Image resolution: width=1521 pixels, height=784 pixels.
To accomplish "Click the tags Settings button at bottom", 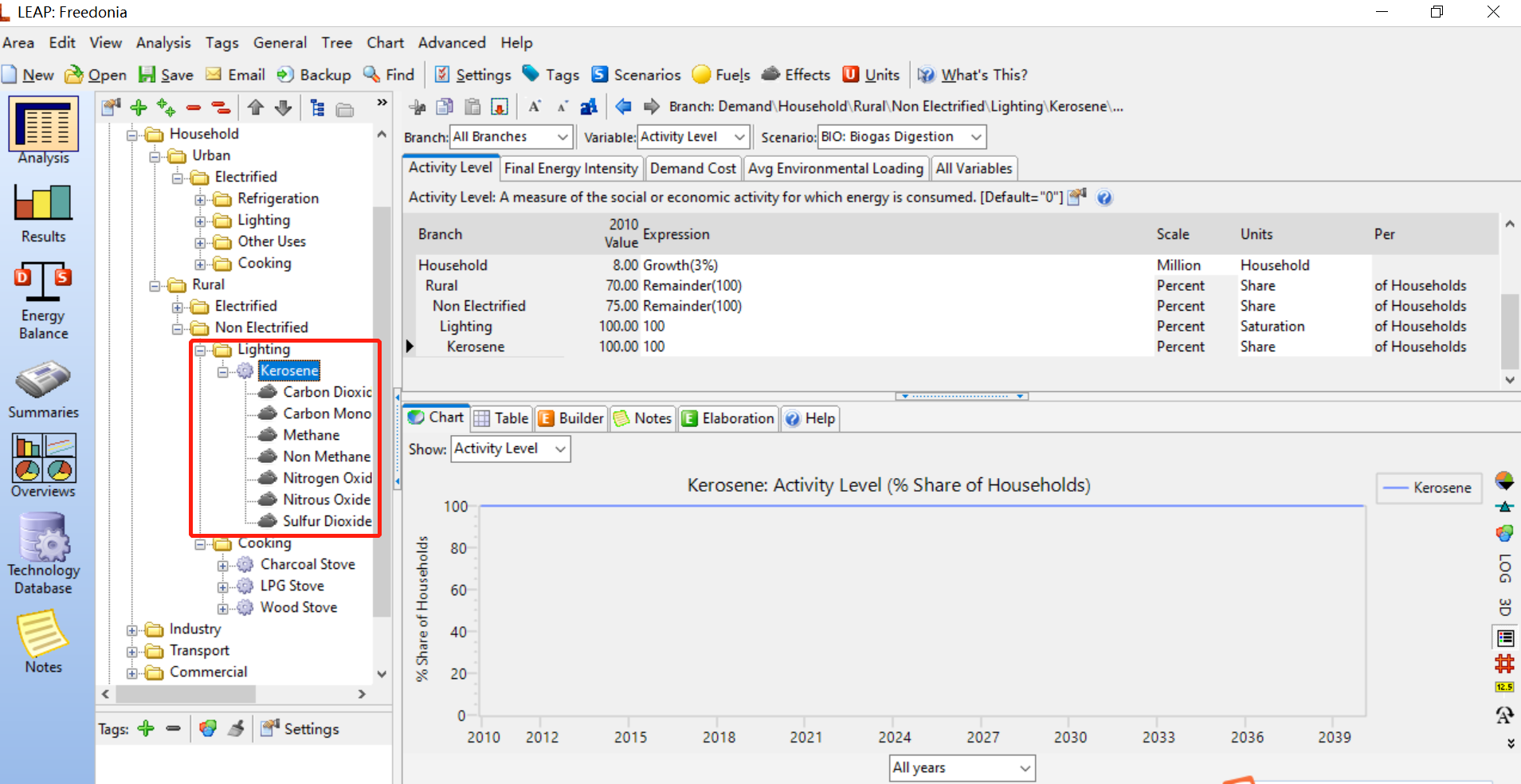I will tap(301, 728).
